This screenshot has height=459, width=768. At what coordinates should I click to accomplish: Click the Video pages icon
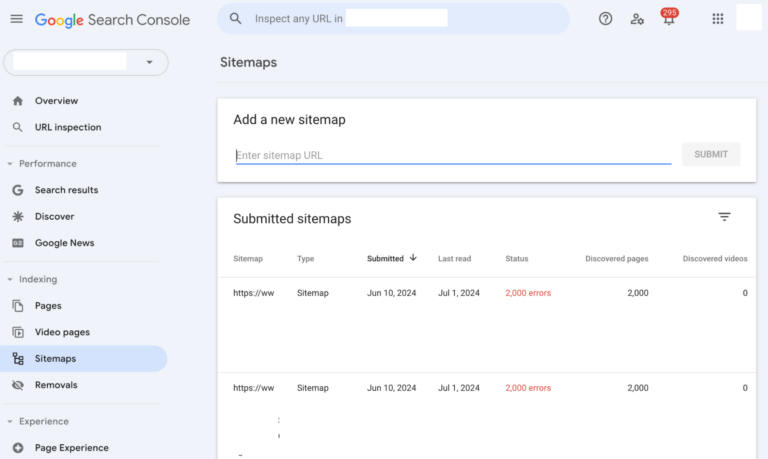pyautogui.click(x=18, y=332)
